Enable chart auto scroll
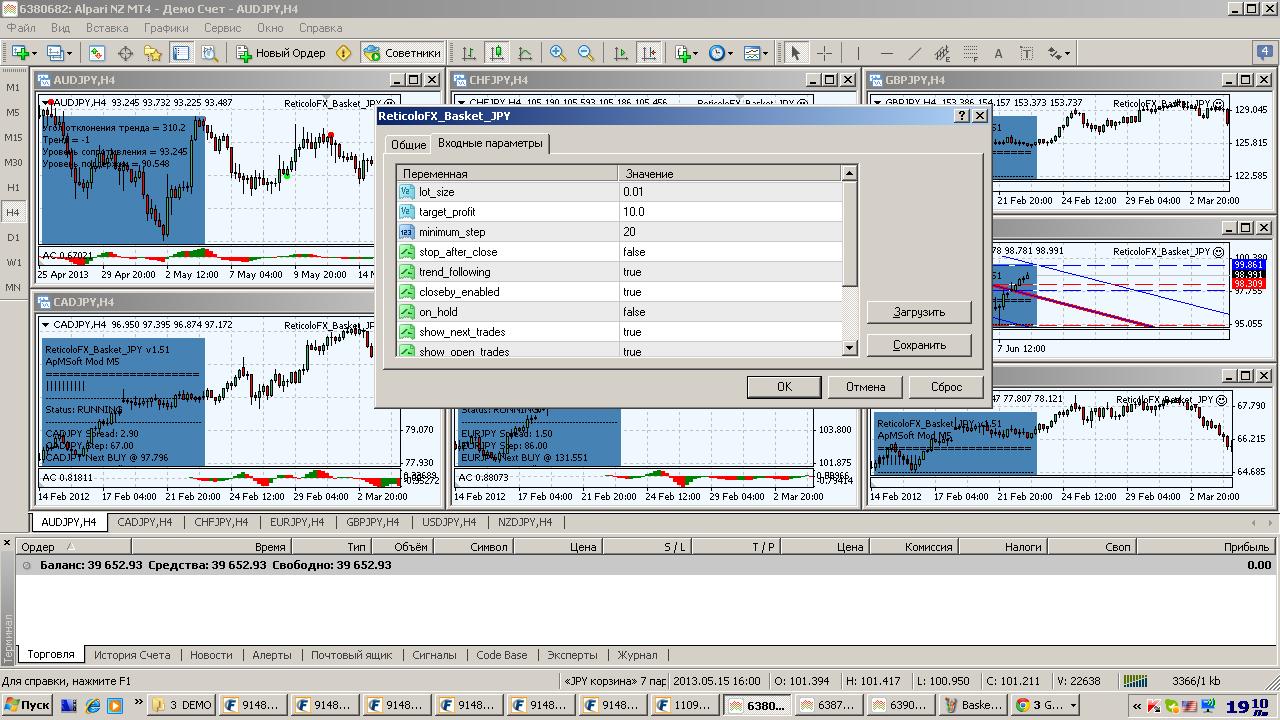 click(621, 53)
